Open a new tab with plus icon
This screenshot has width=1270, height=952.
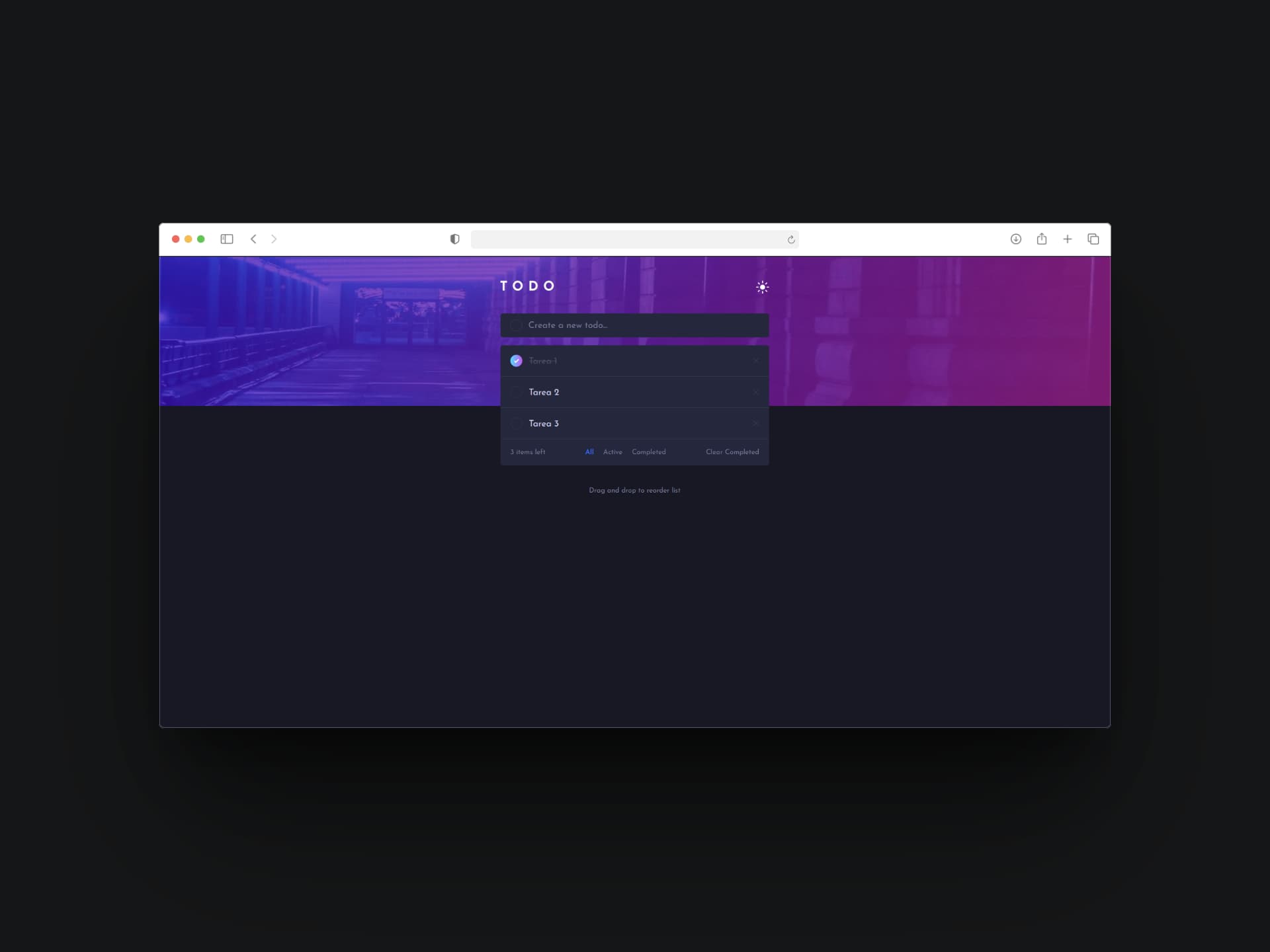(x=1068, y=239)
